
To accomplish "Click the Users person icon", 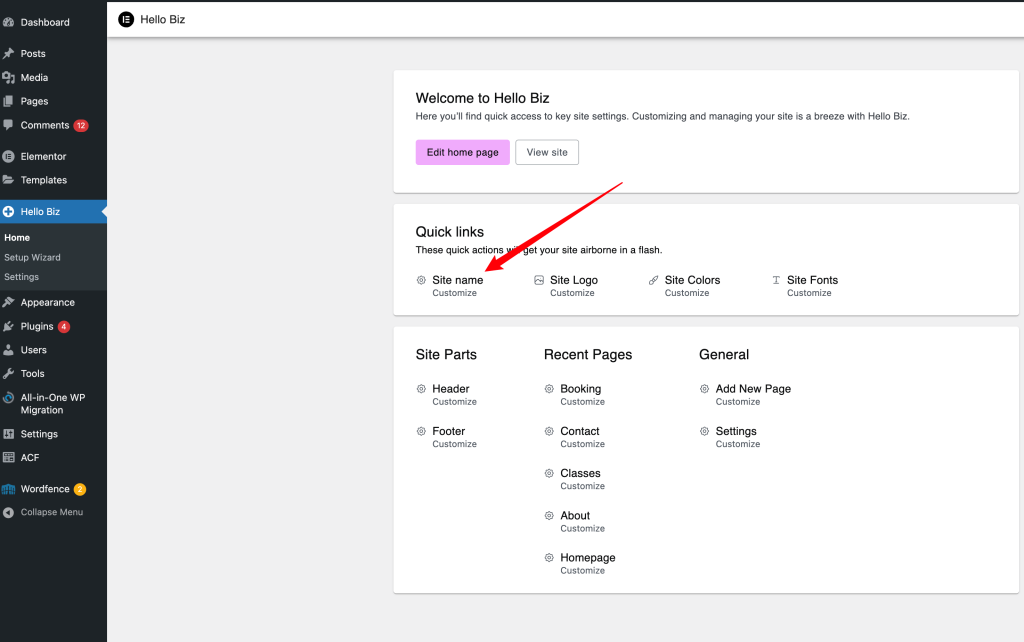I will [x=8, y=350].
